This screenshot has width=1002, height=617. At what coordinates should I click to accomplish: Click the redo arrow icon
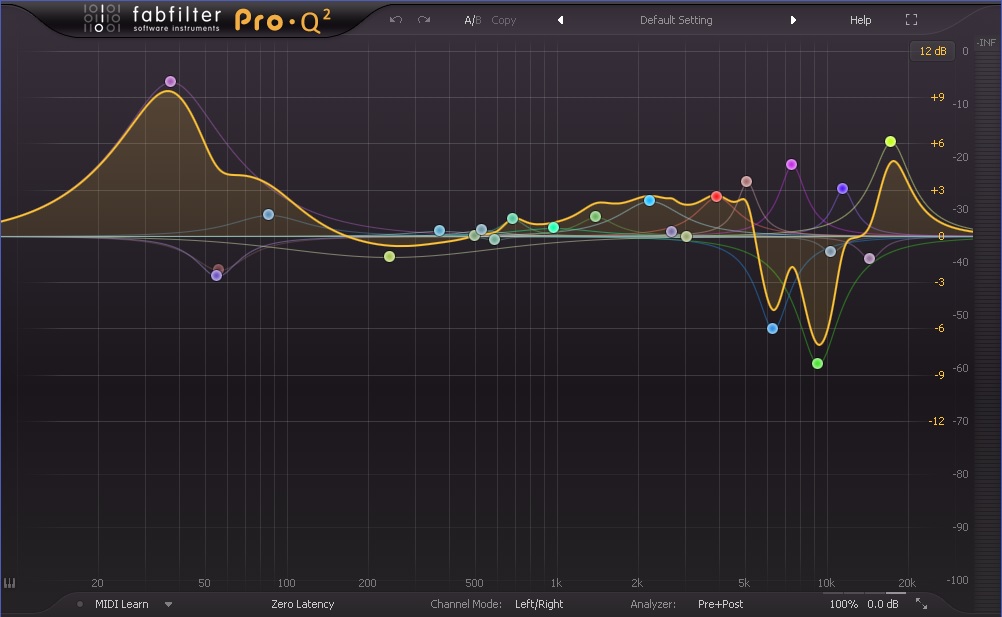[424, 20]
